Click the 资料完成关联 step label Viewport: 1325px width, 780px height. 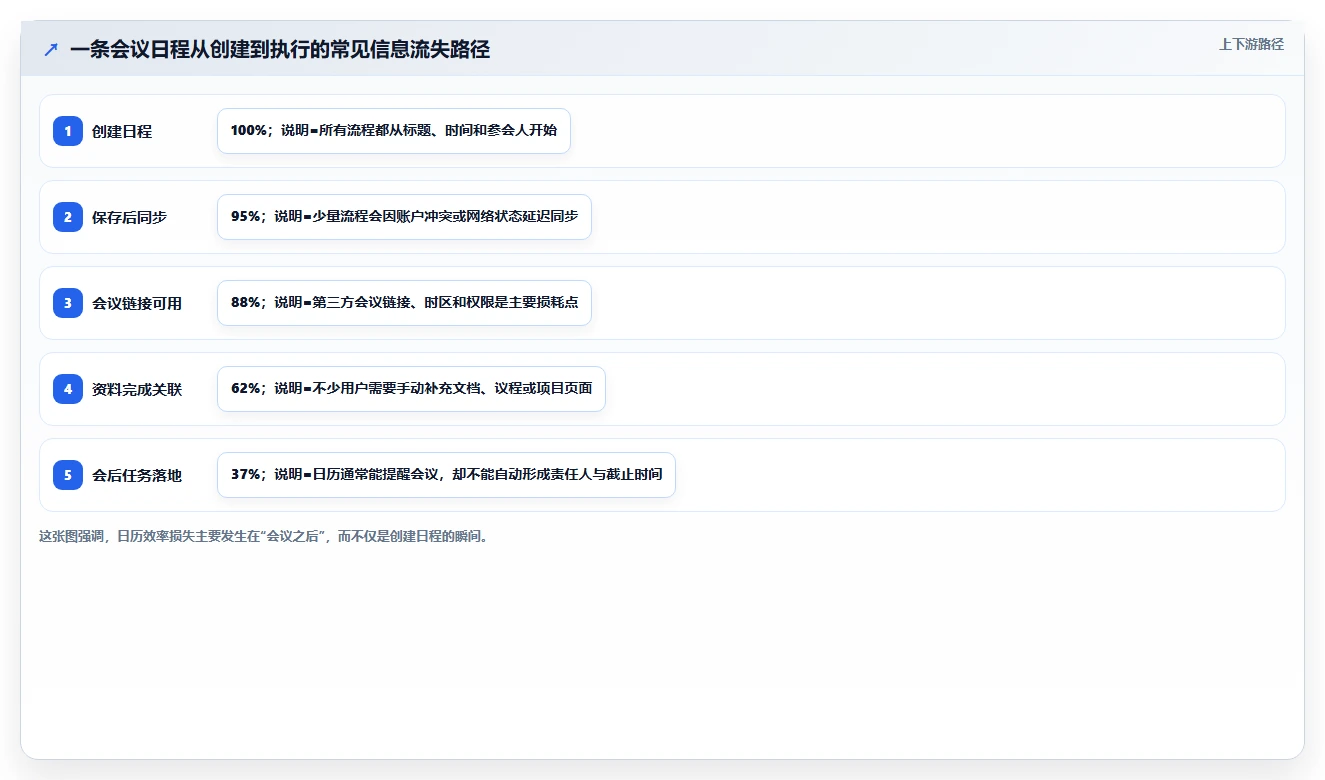pos(137,389)
